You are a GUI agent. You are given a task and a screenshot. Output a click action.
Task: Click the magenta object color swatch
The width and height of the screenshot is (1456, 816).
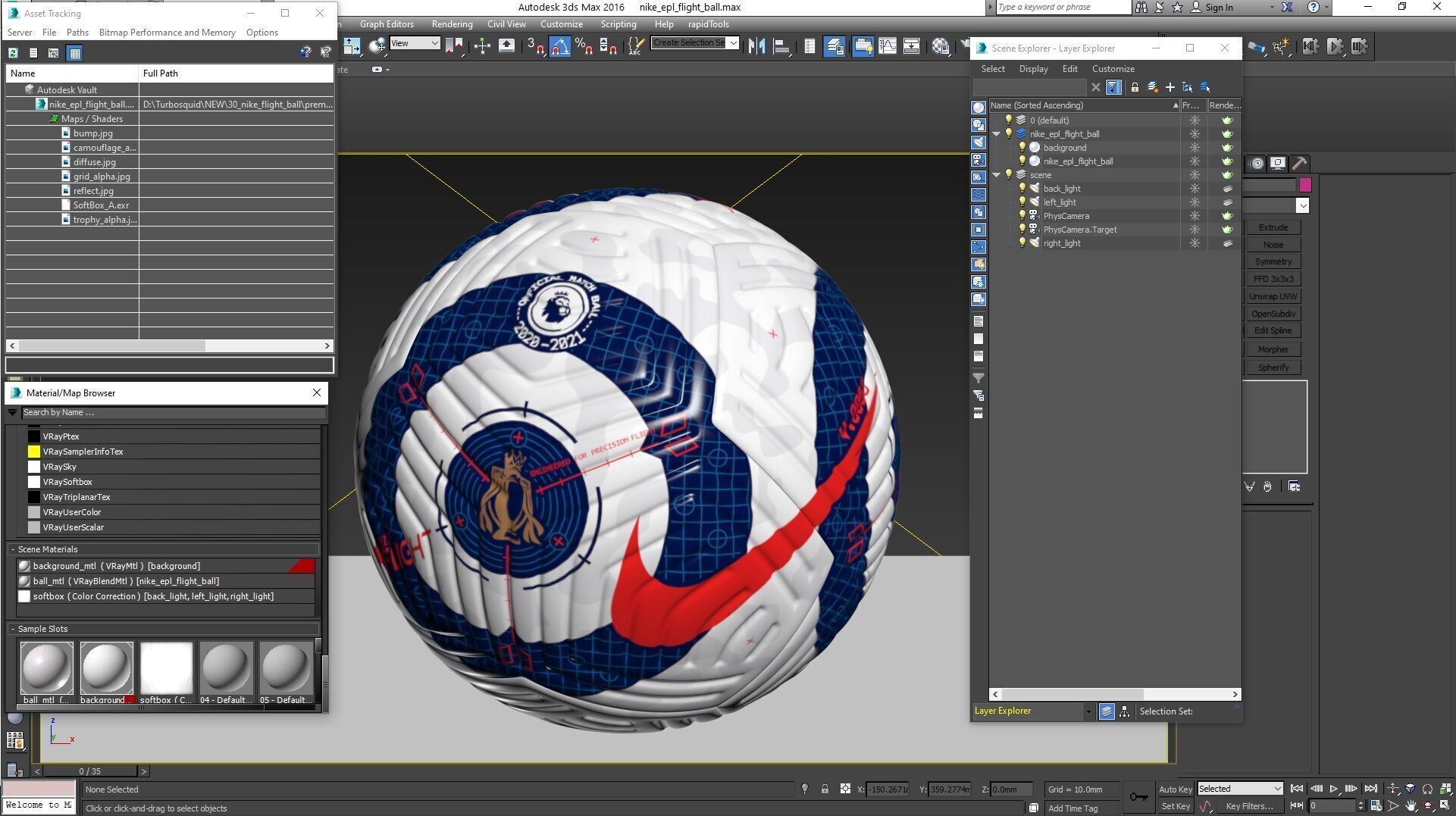point(1304,185)
